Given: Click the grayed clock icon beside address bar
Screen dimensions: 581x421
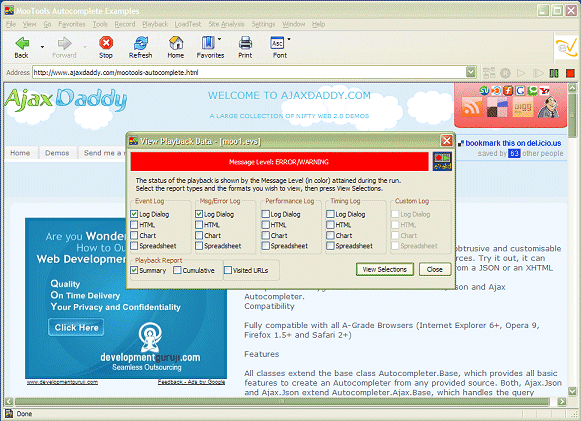Looking at the screenshot, I should [505, 73].
